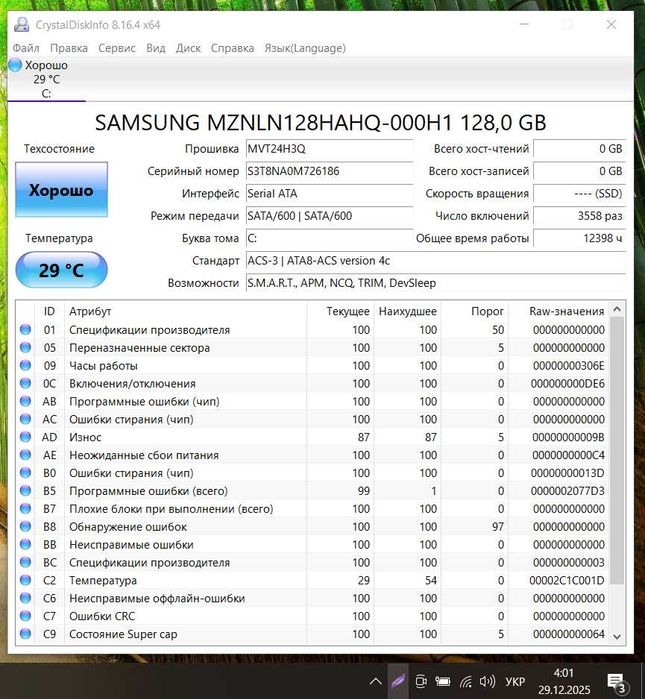This screenshot has width=645, height=699.
Task: Click the Буква тома field C:
Action: [x=329, y=238]
